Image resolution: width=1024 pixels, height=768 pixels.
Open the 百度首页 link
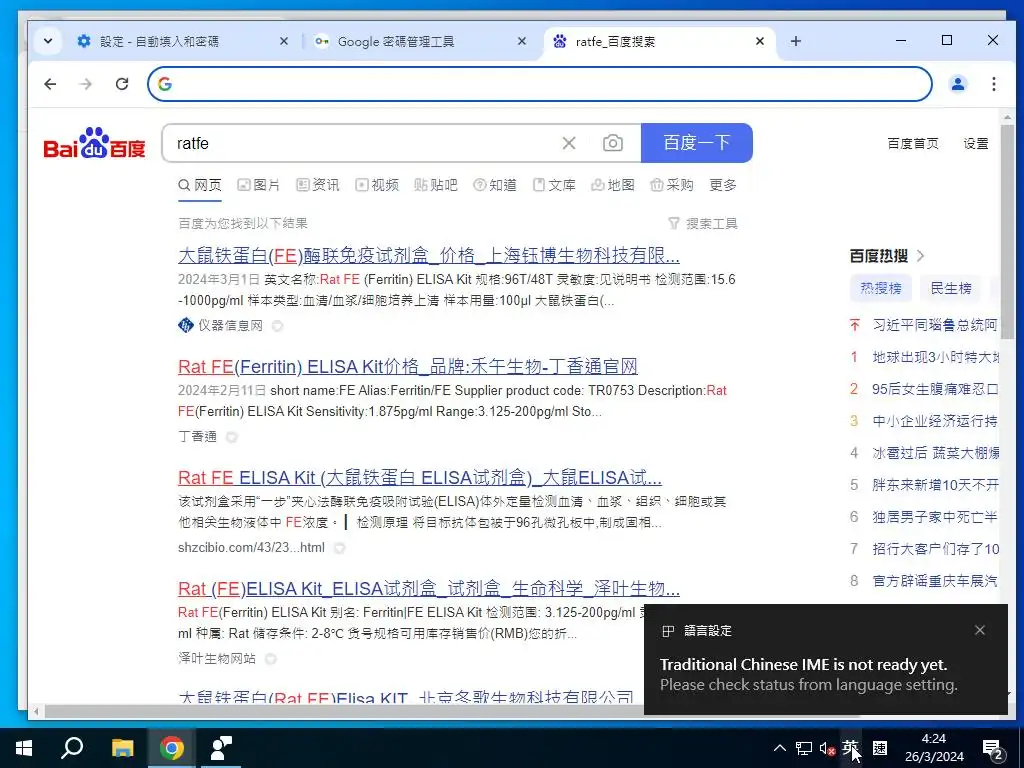pos(912,144)
